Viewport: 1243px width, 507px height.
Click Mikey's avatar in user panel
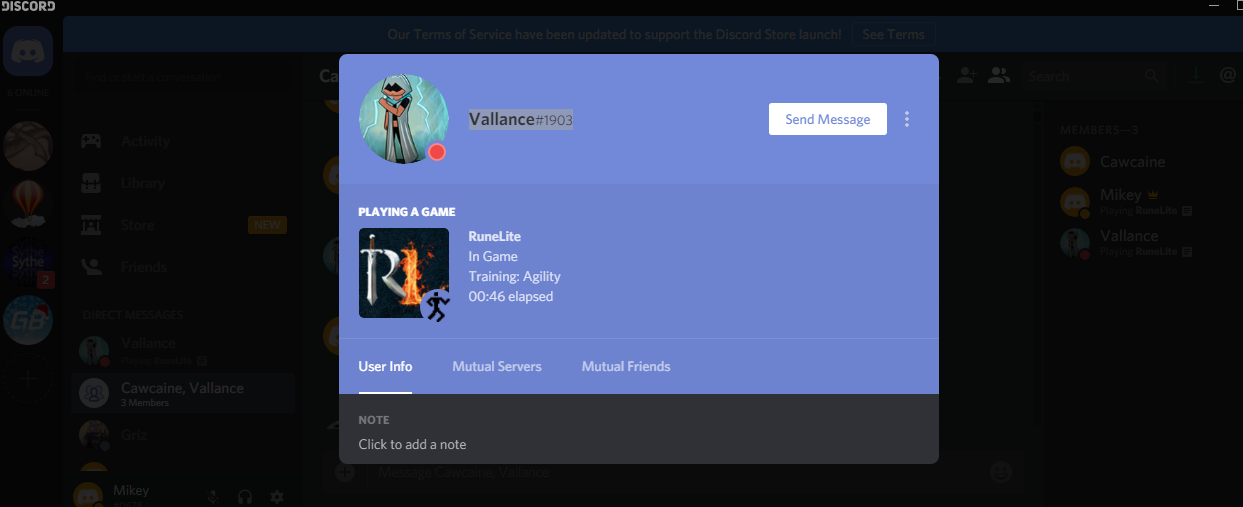pos(90,496)
